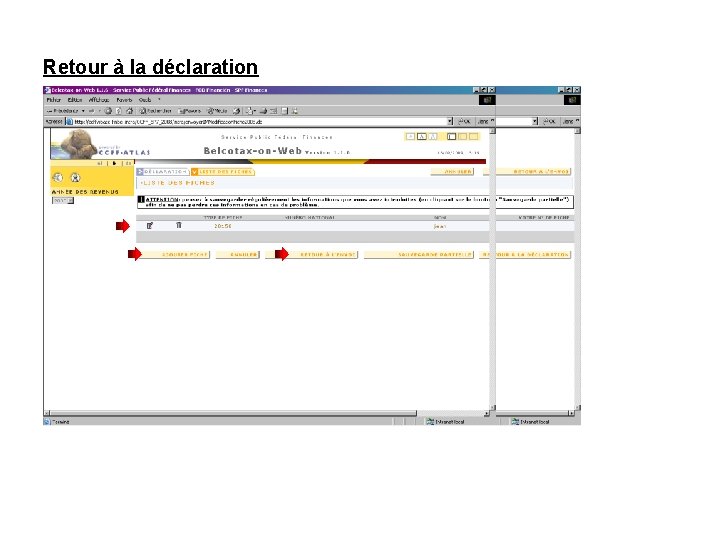Open the Fichier menu
The image size is (720, 540).
tap(53, 100)
